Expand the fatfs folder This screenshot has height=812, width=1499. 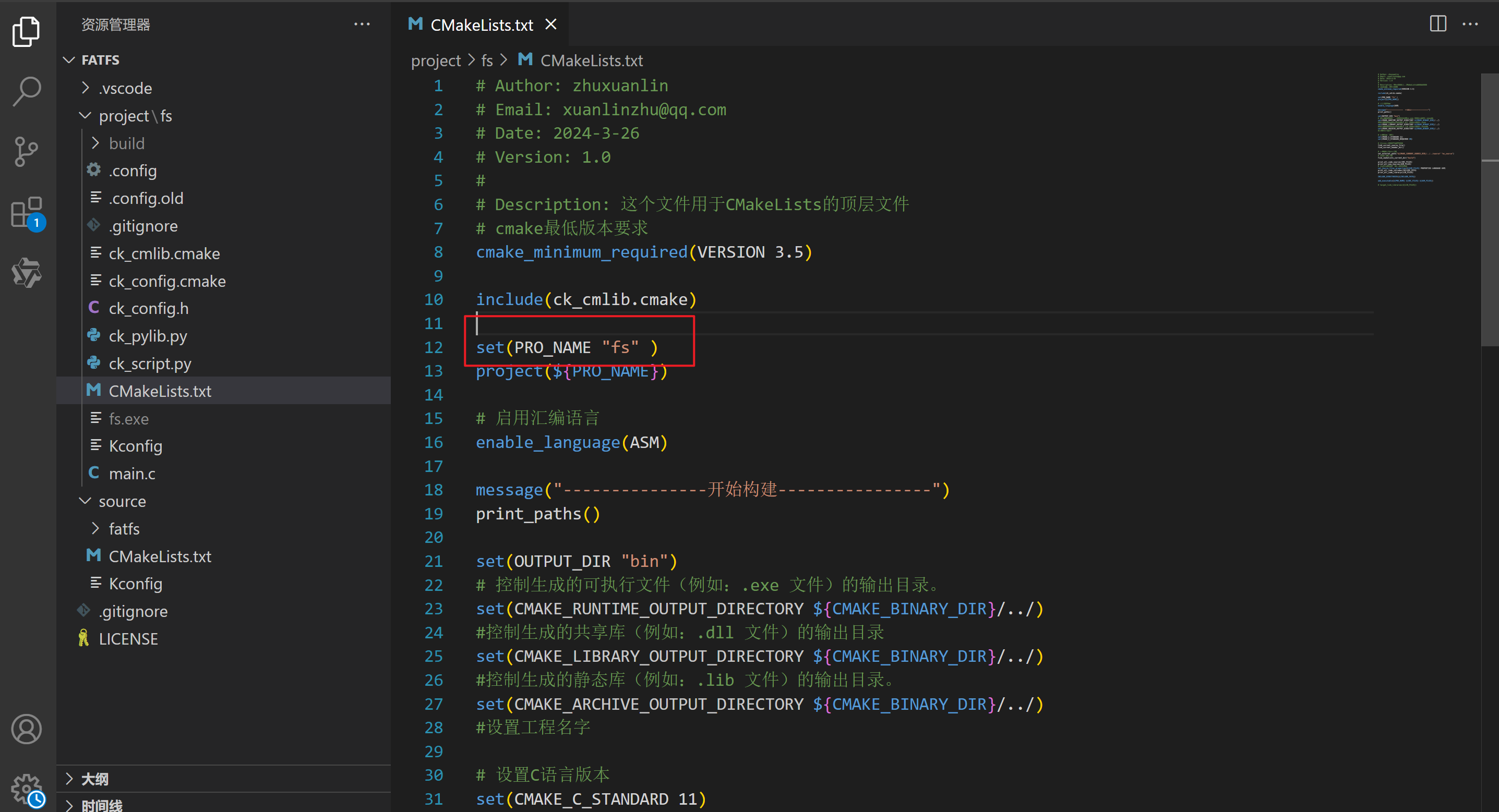[96, 528]
